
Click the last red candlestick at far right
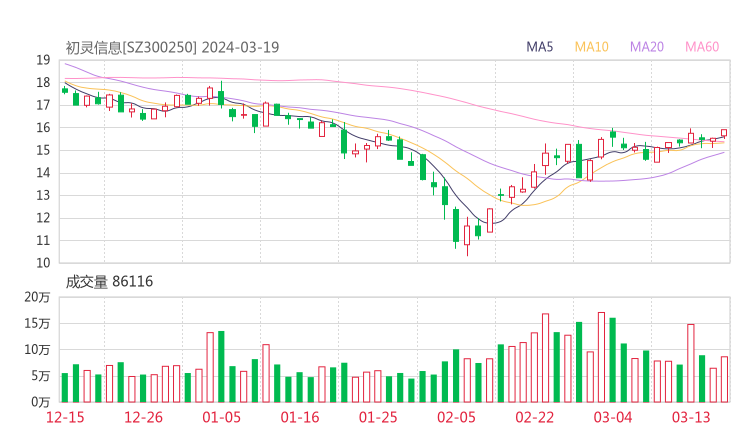pos(724,133)
